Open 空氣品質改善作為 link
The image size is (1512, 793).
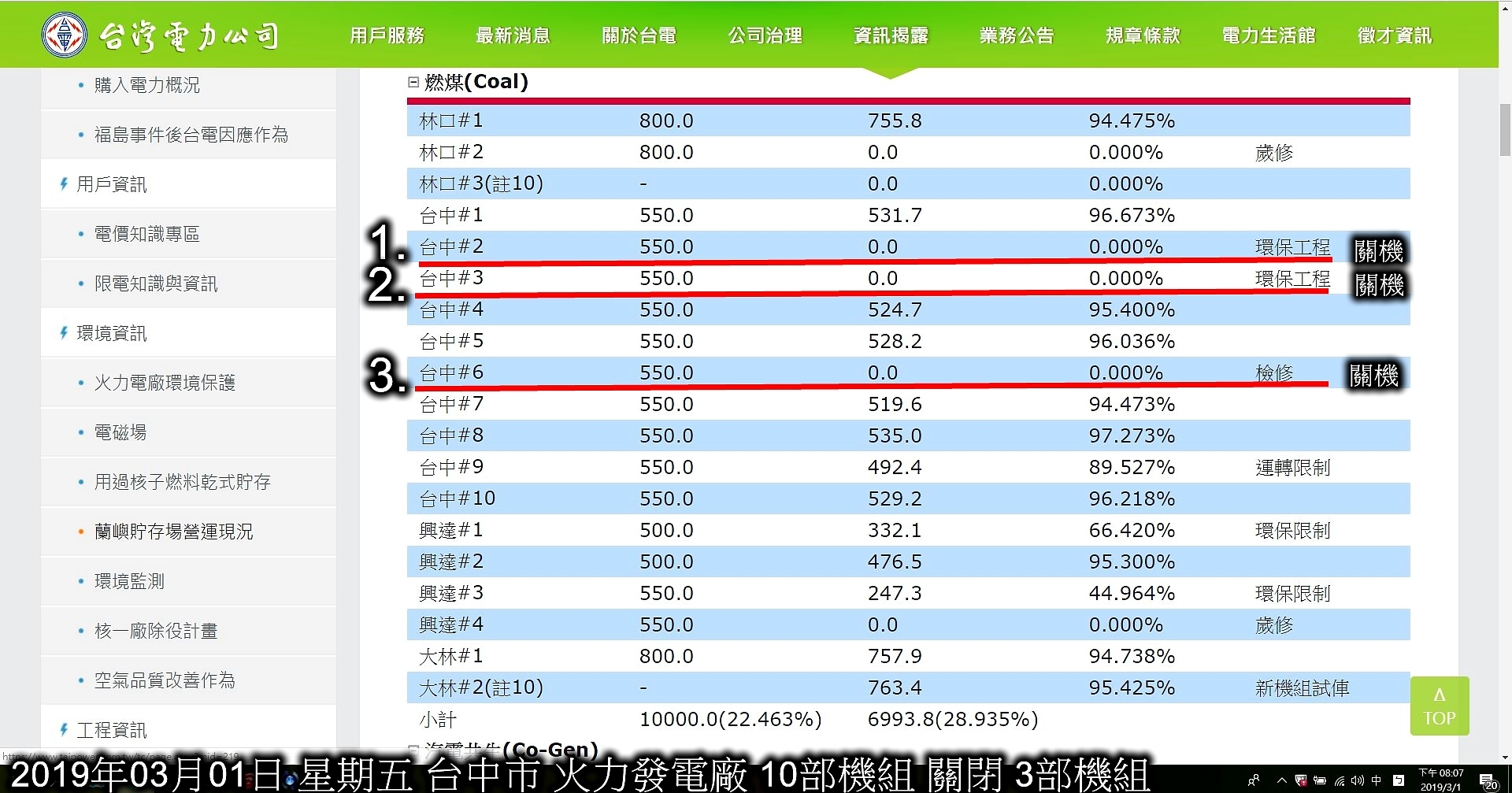point(165,680)
